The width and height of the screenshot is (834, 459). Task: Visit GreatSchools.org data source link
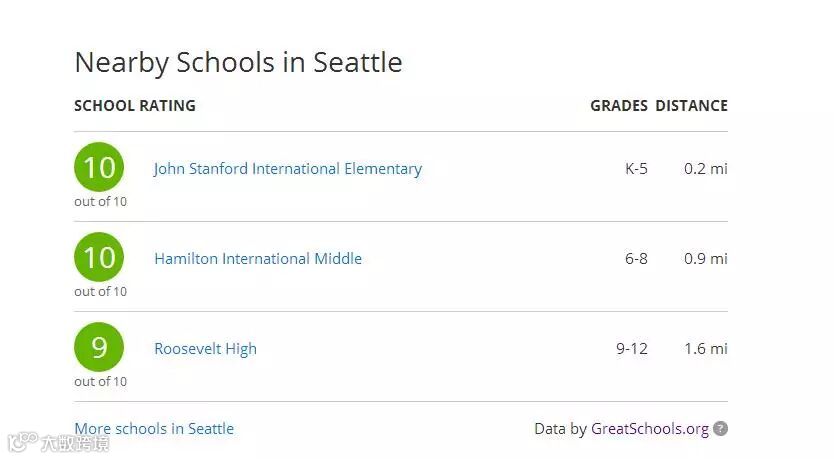[650, 429]
